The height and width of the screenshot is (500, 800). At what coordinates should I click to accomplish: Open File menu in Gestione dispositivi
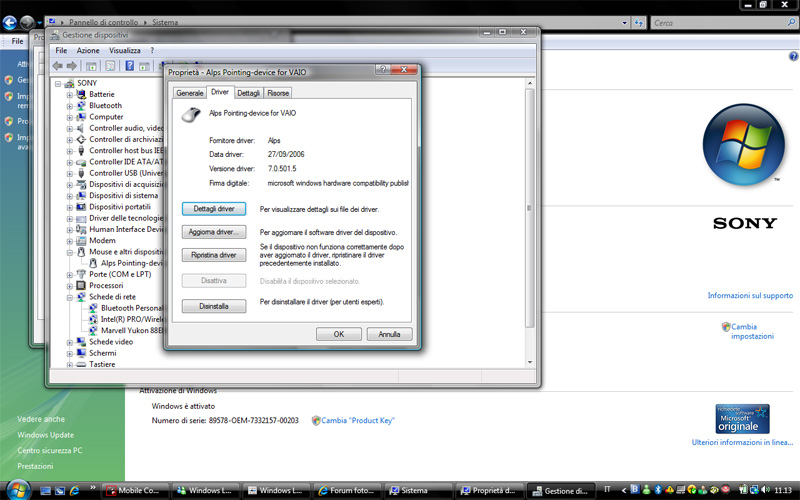tap(61, 51)
